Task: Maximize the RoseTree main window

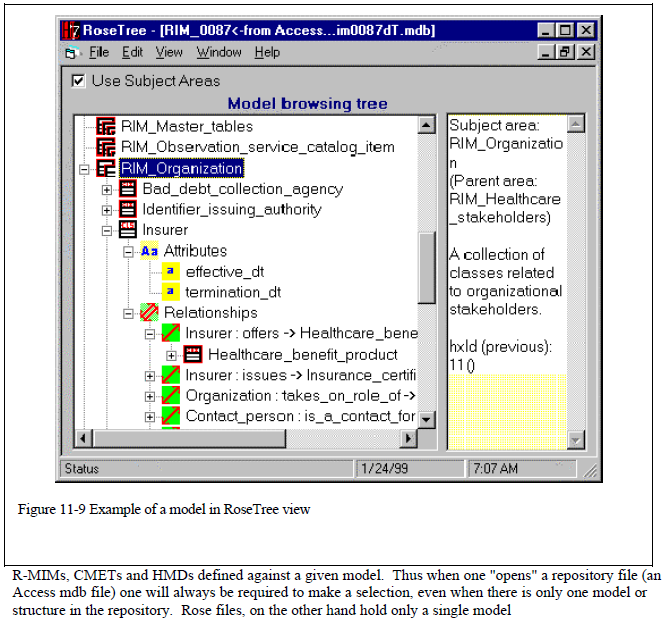Action: click(x=565, y=30)
